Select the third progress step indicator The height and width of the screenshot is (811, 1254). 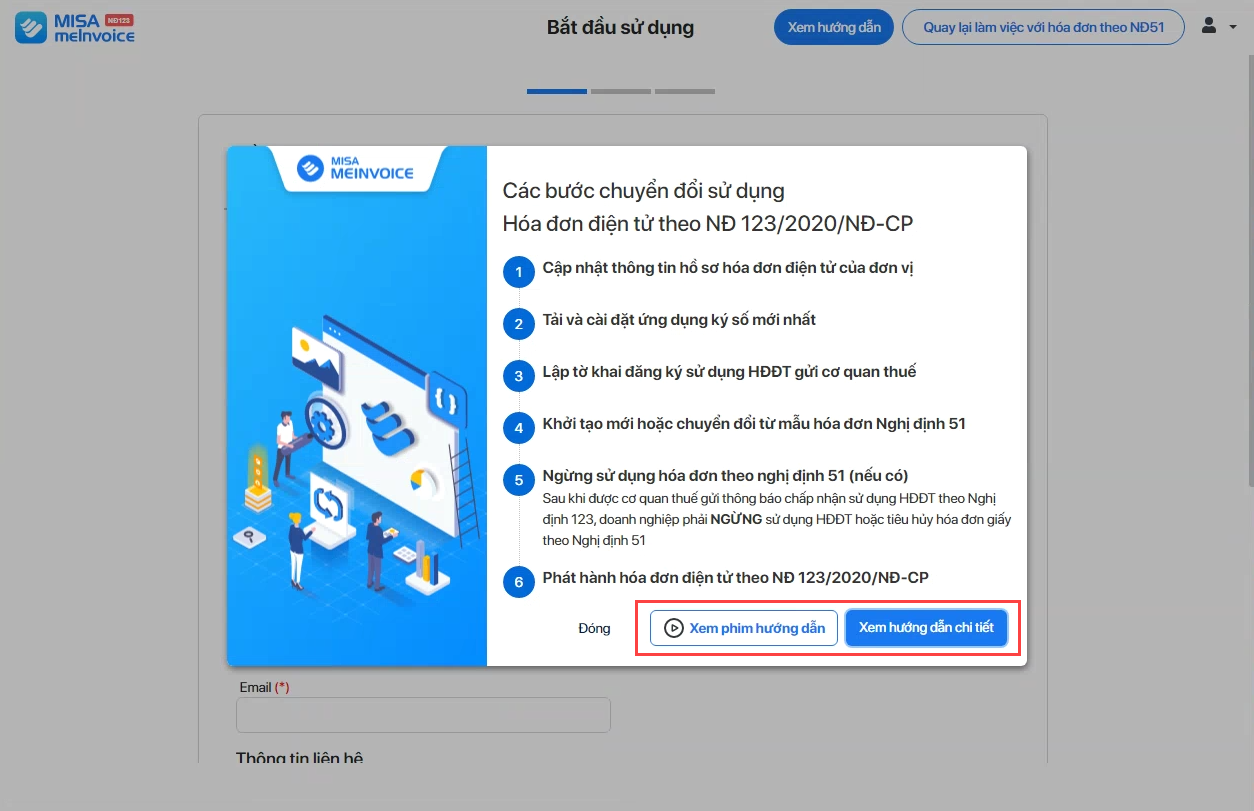pyautogui.click(x=685, y=91)
